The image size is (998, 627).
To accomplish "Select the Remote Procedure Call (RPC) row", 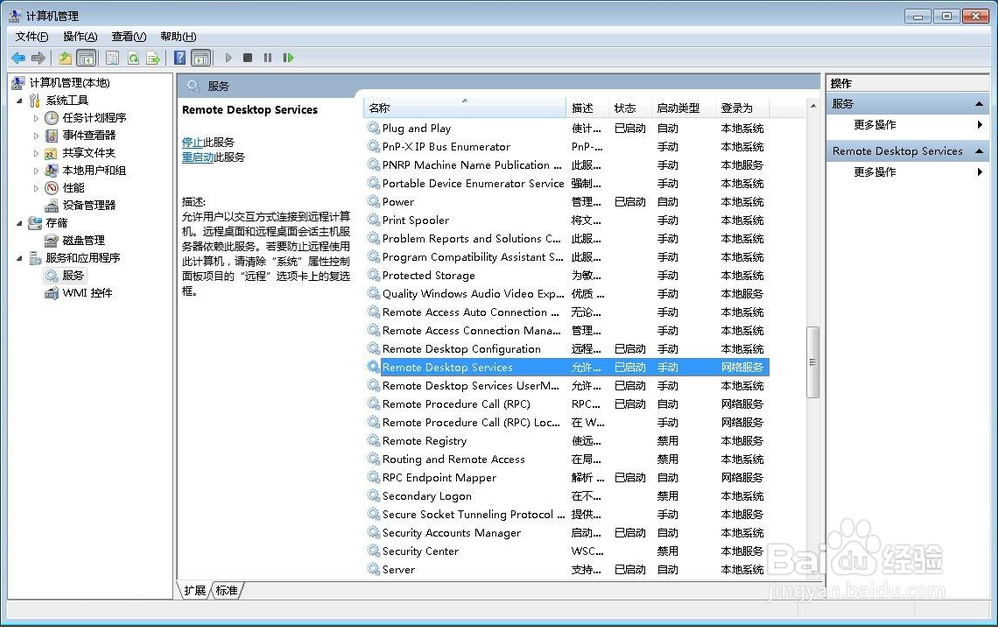I will click(566, 404).
